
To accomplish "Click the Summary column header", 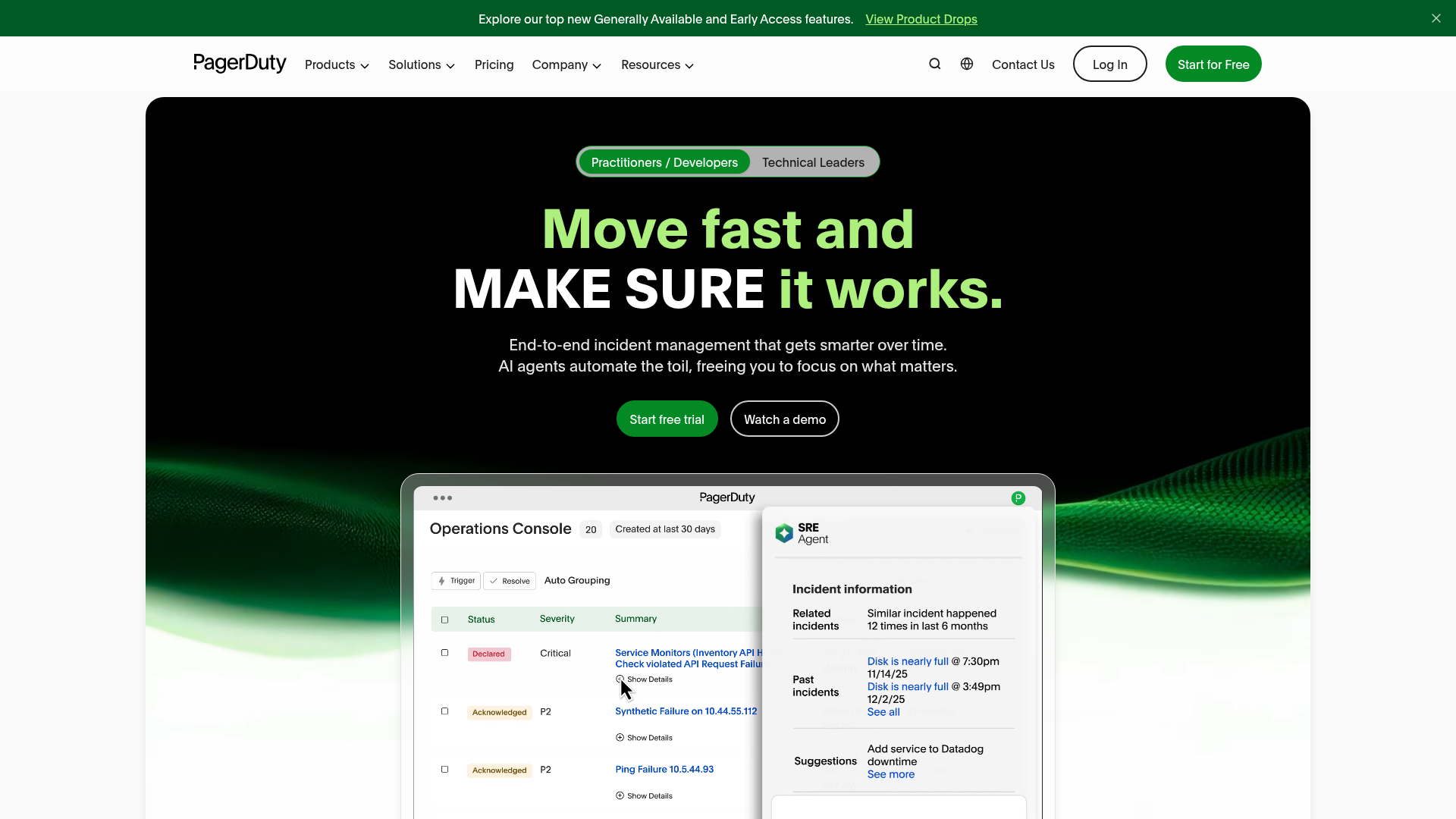I will (635, 619).
